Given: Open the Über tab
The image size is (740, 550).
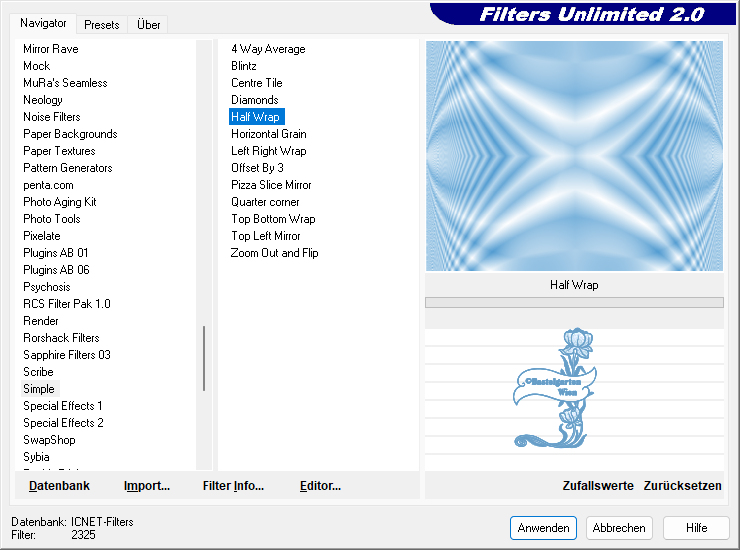Looking at the screenshot, I should [x=148, y=25].
